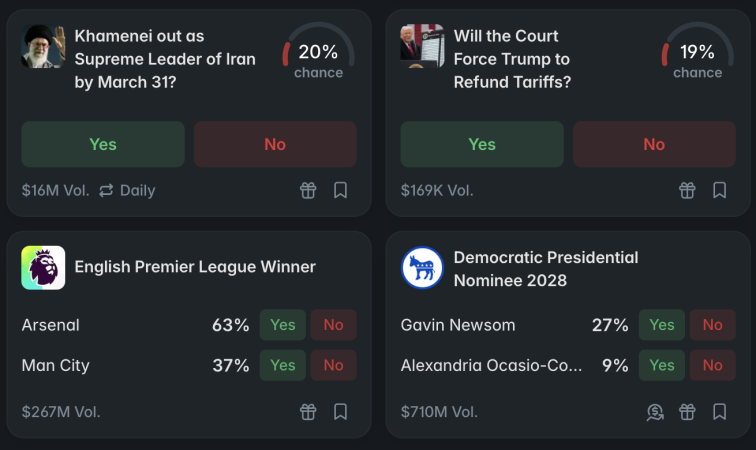
Task: Click the rewards icon beside $710M Vol.
Action: coord(655,411)
